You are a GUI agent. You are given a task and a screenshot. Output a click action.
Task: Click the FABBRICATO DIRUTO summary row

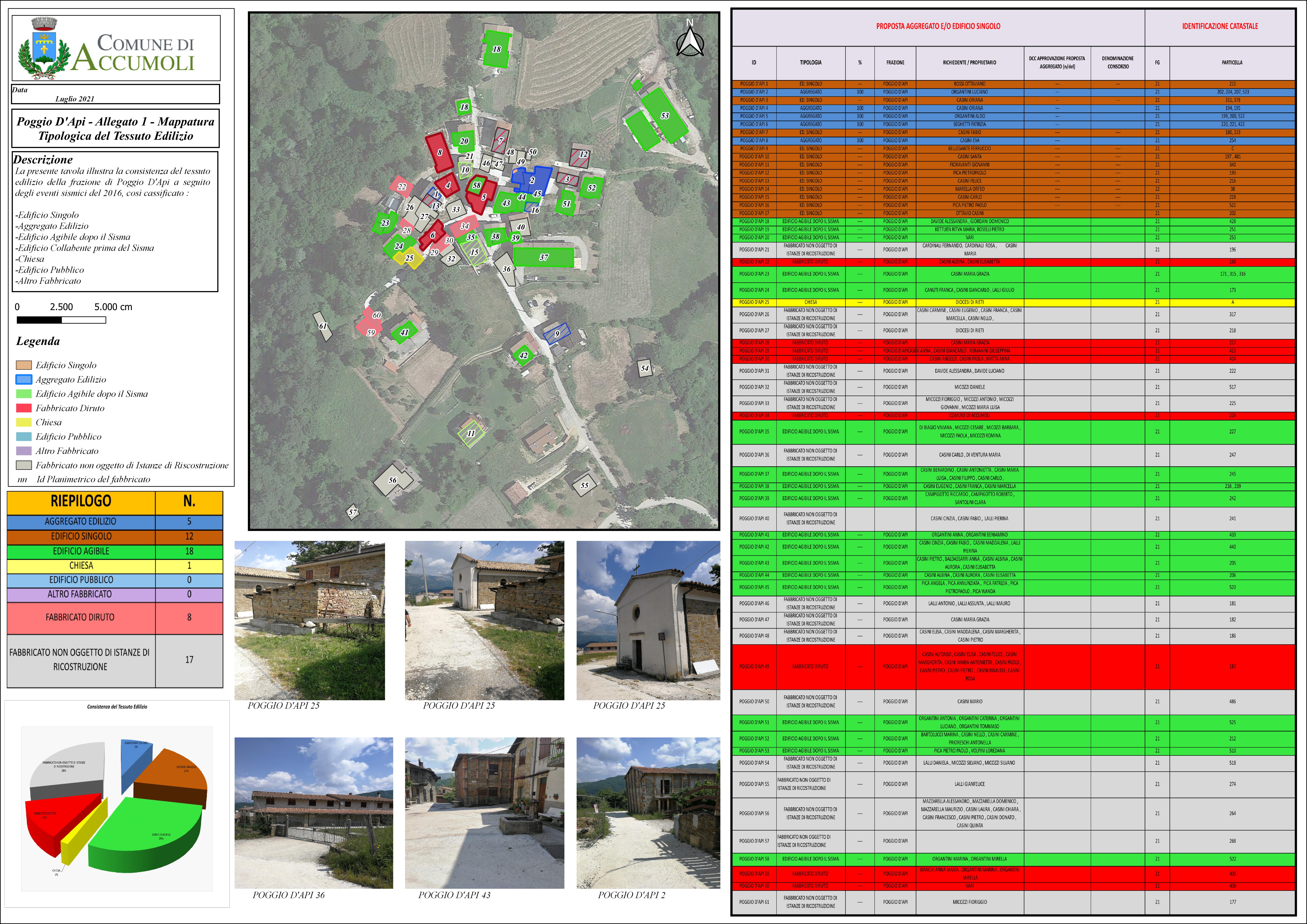[x=115, y=618]
